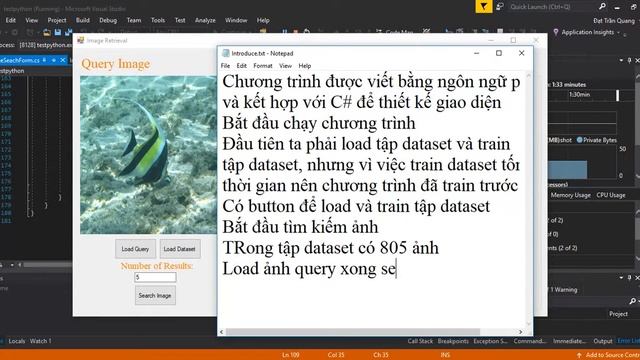Open Visual Studio Help menu

[263, 20]
